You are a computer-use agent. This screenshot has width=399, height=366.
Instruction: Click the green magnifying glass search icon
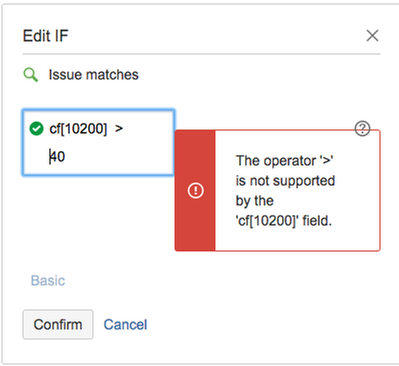tap(31, 75)
